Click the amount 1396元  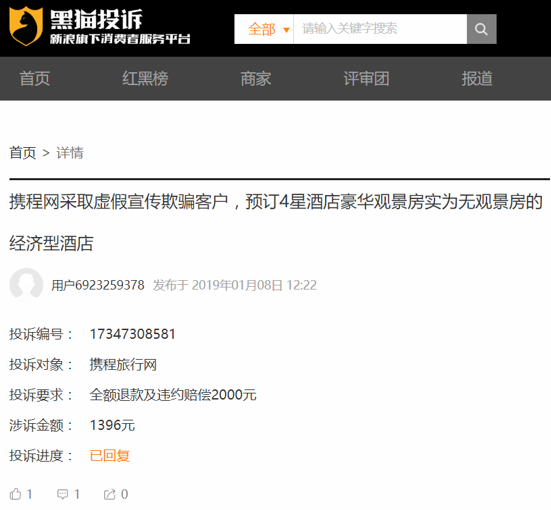(112, 425)
